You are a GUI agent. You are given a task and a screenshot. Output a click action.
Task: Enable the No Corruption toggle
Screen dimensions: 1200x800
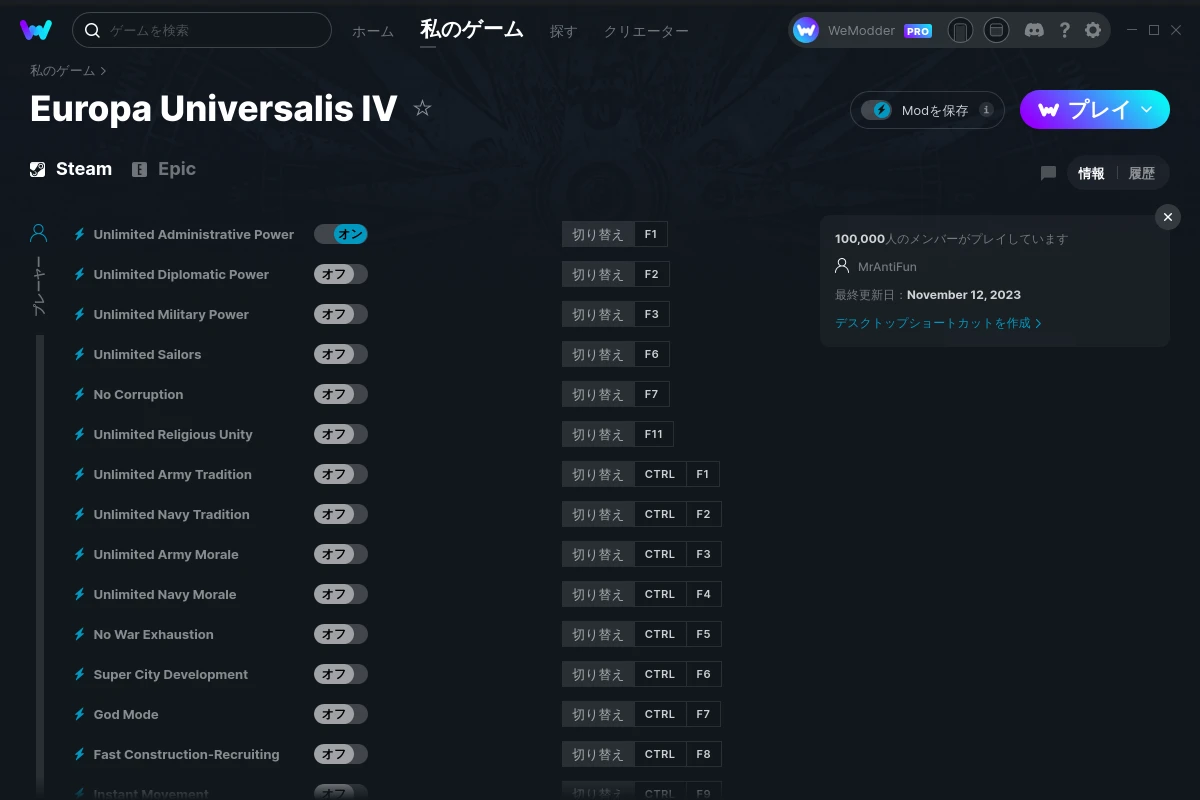pos(341,394)
